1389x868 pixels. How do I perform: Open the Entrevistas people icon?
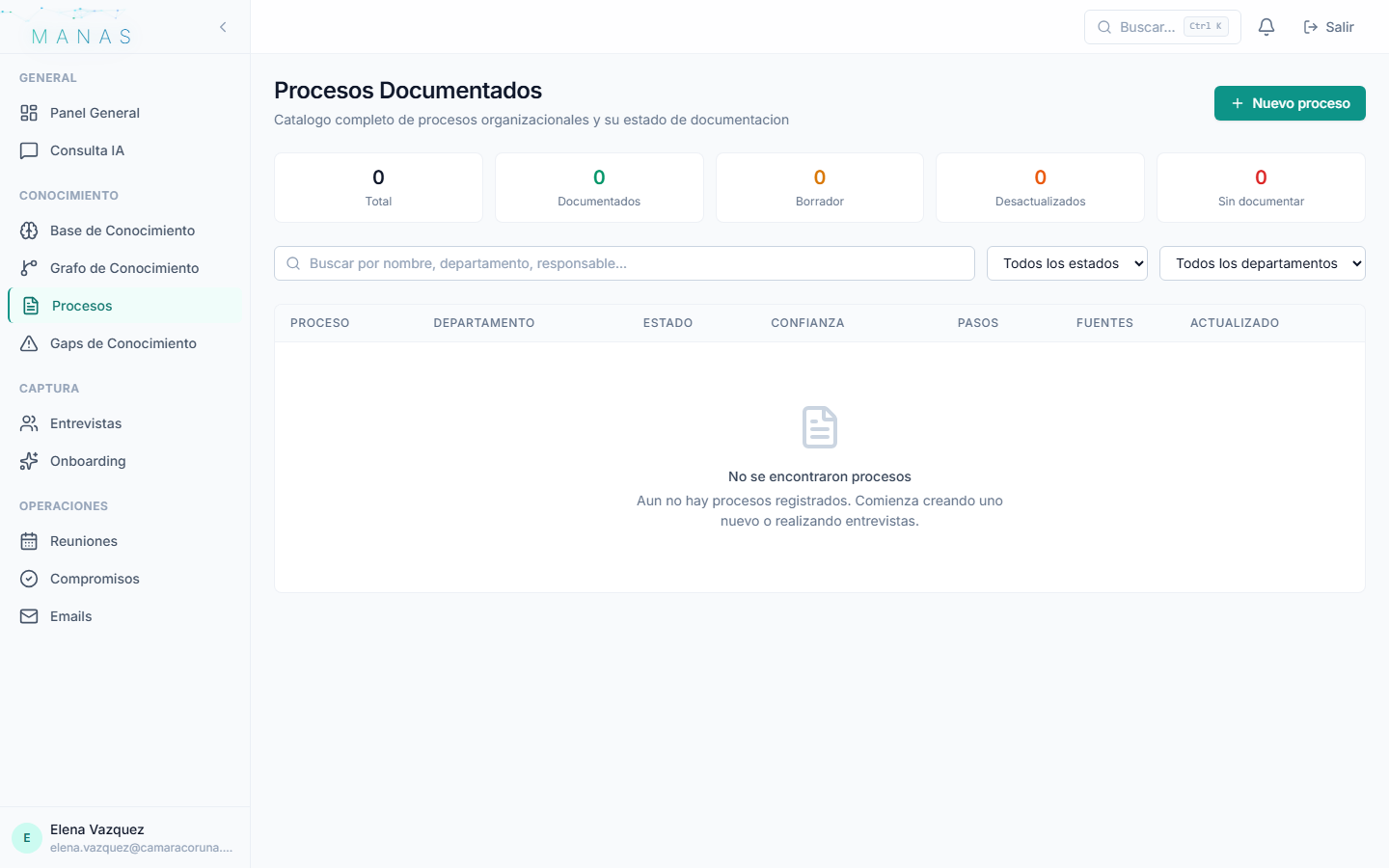click(x=29, y=423)
